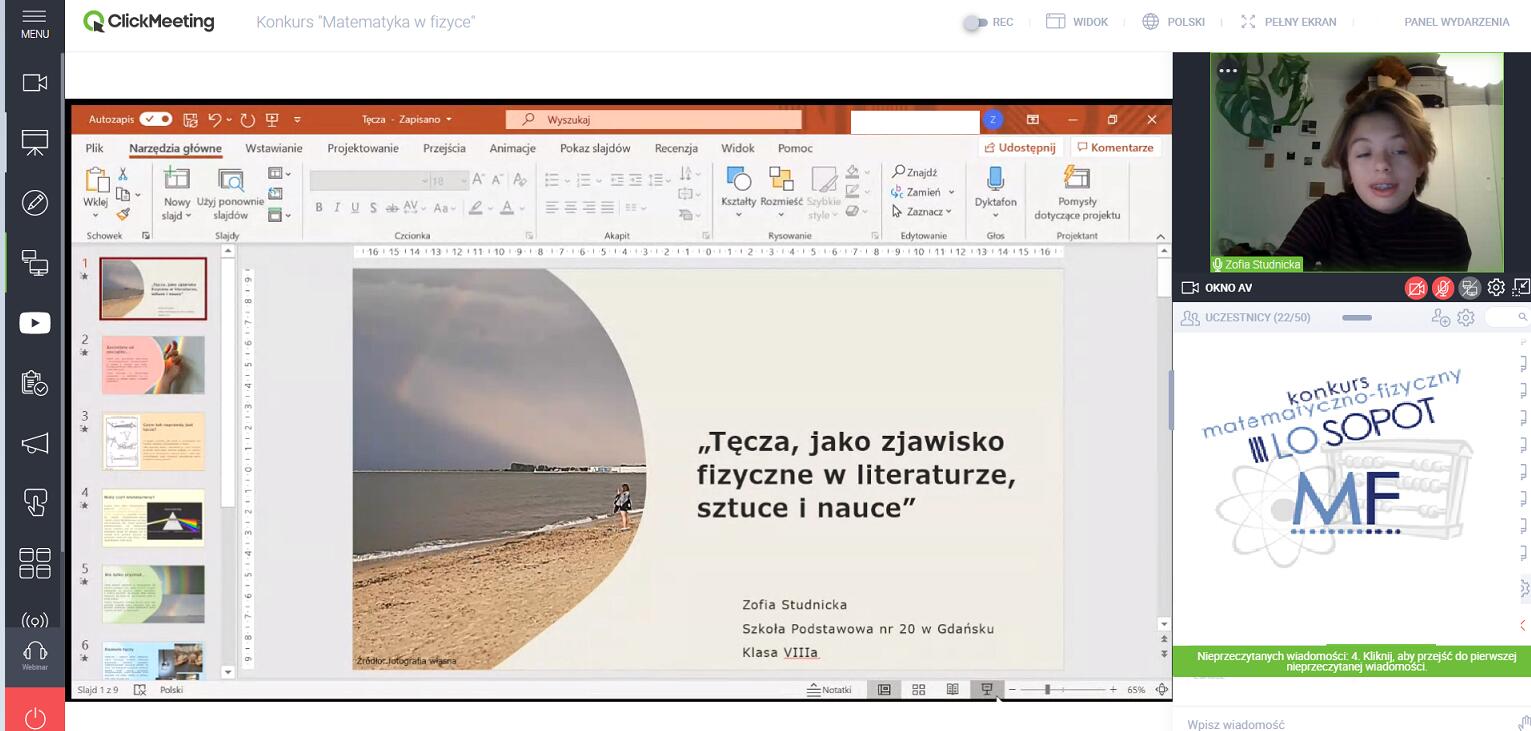Image resolution: width=1531 pixels, height=731 pixels.
Task: Click the camera icon in left sidebar
Action: [x=35, y=83]
